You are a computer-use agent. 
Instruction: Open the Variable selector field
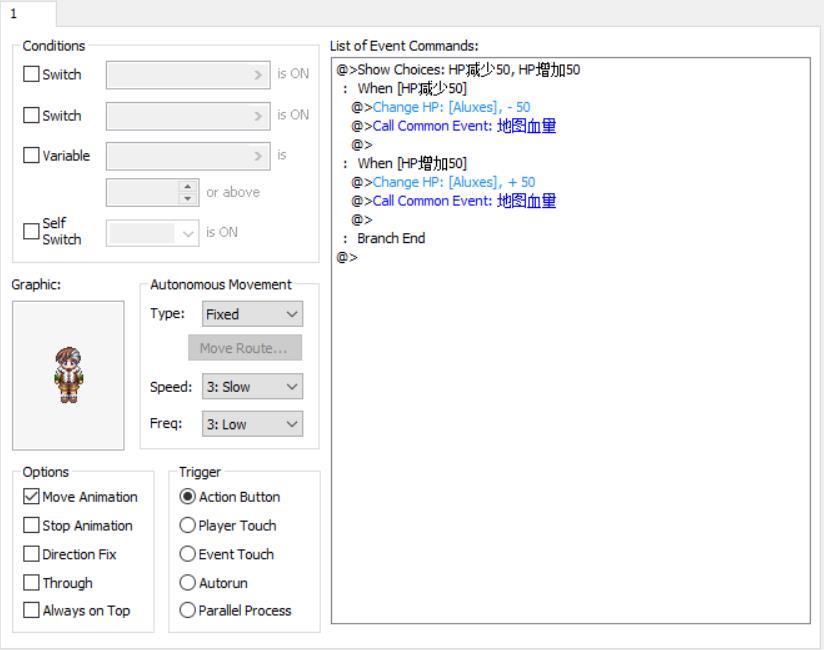[x=188, y=156]
